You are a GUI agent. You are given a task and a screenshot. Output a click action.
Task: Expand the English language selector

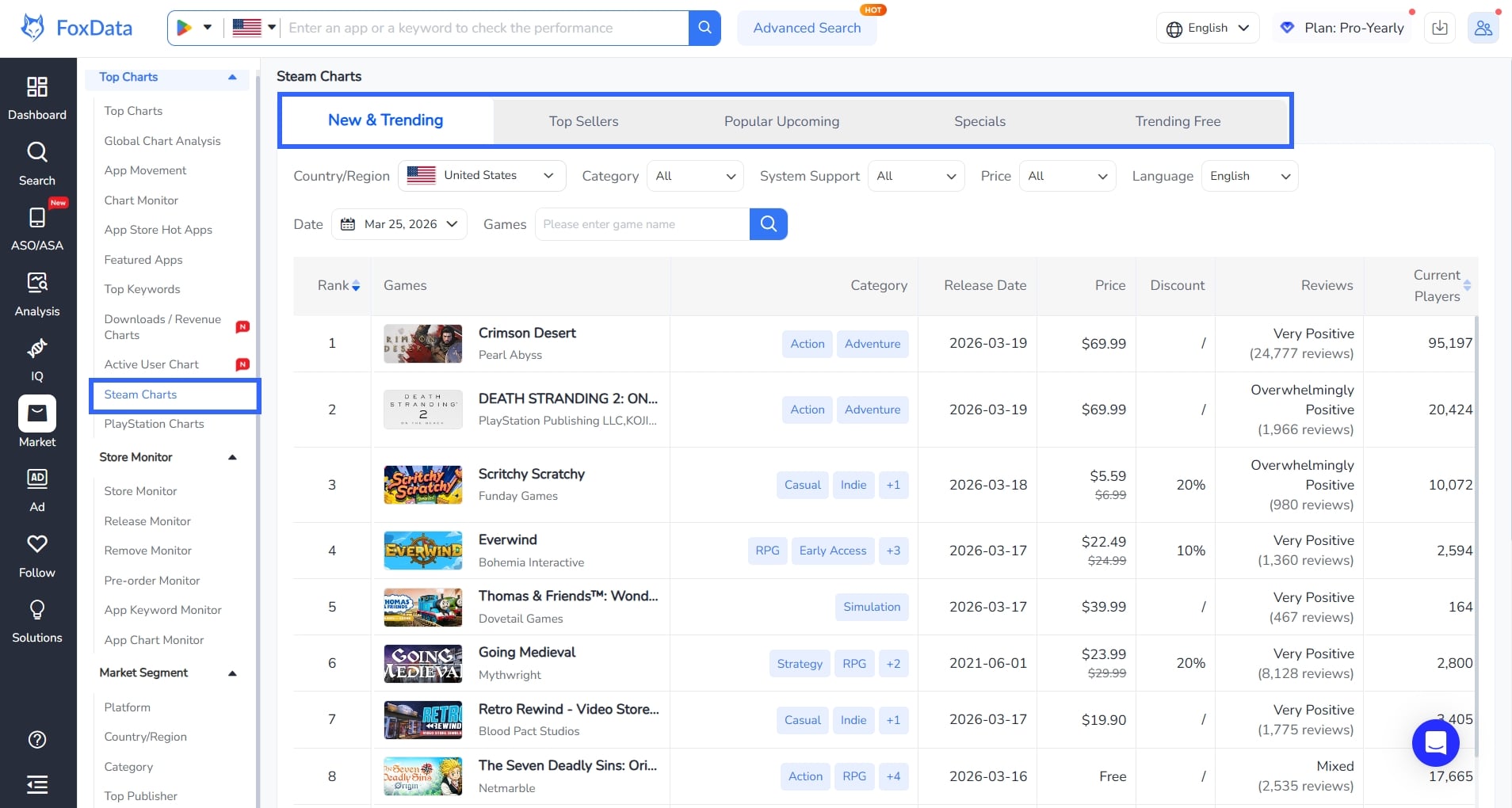click(1207, 28)
